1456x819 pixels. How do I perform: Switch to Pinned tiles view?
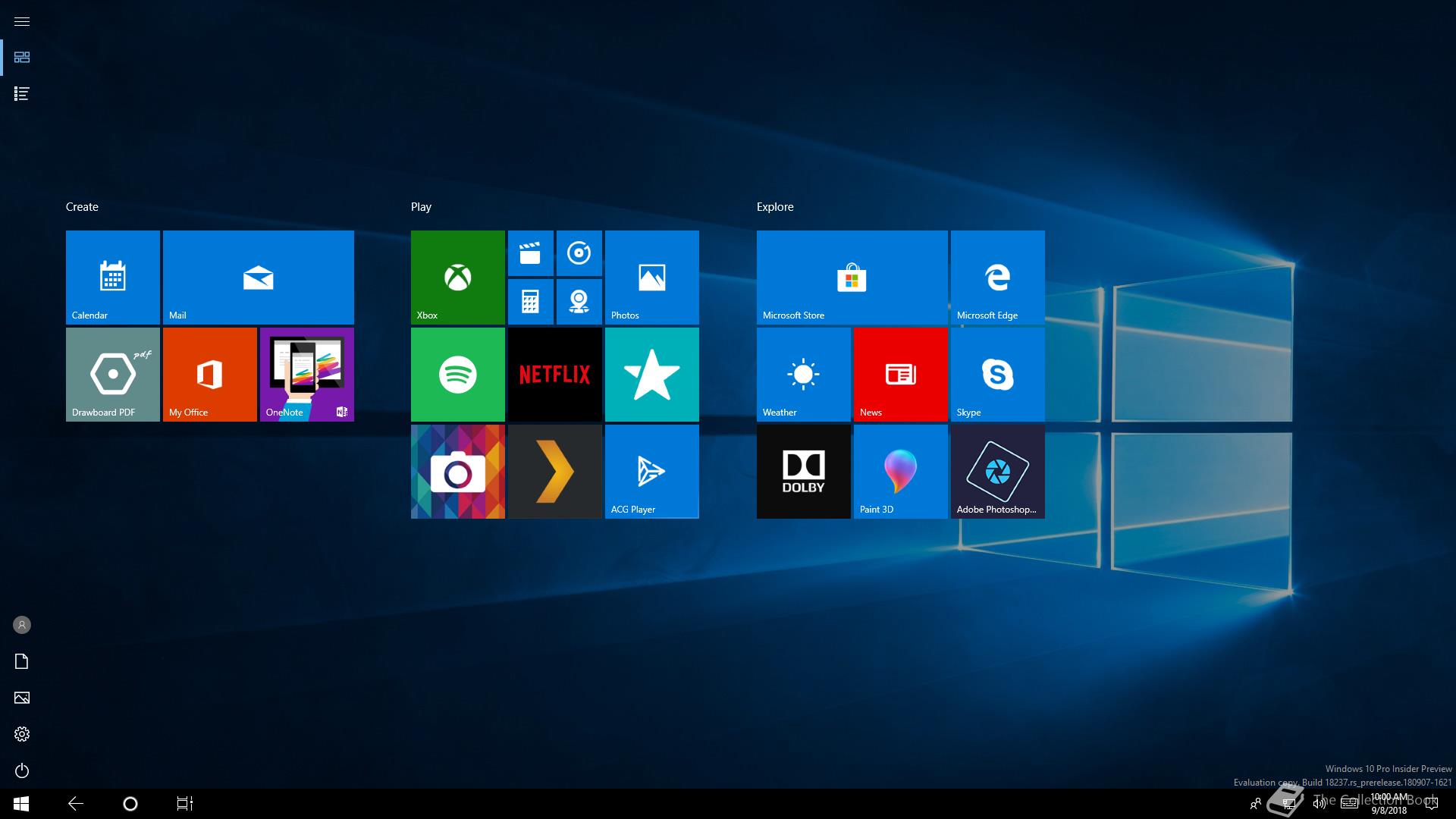22,58
